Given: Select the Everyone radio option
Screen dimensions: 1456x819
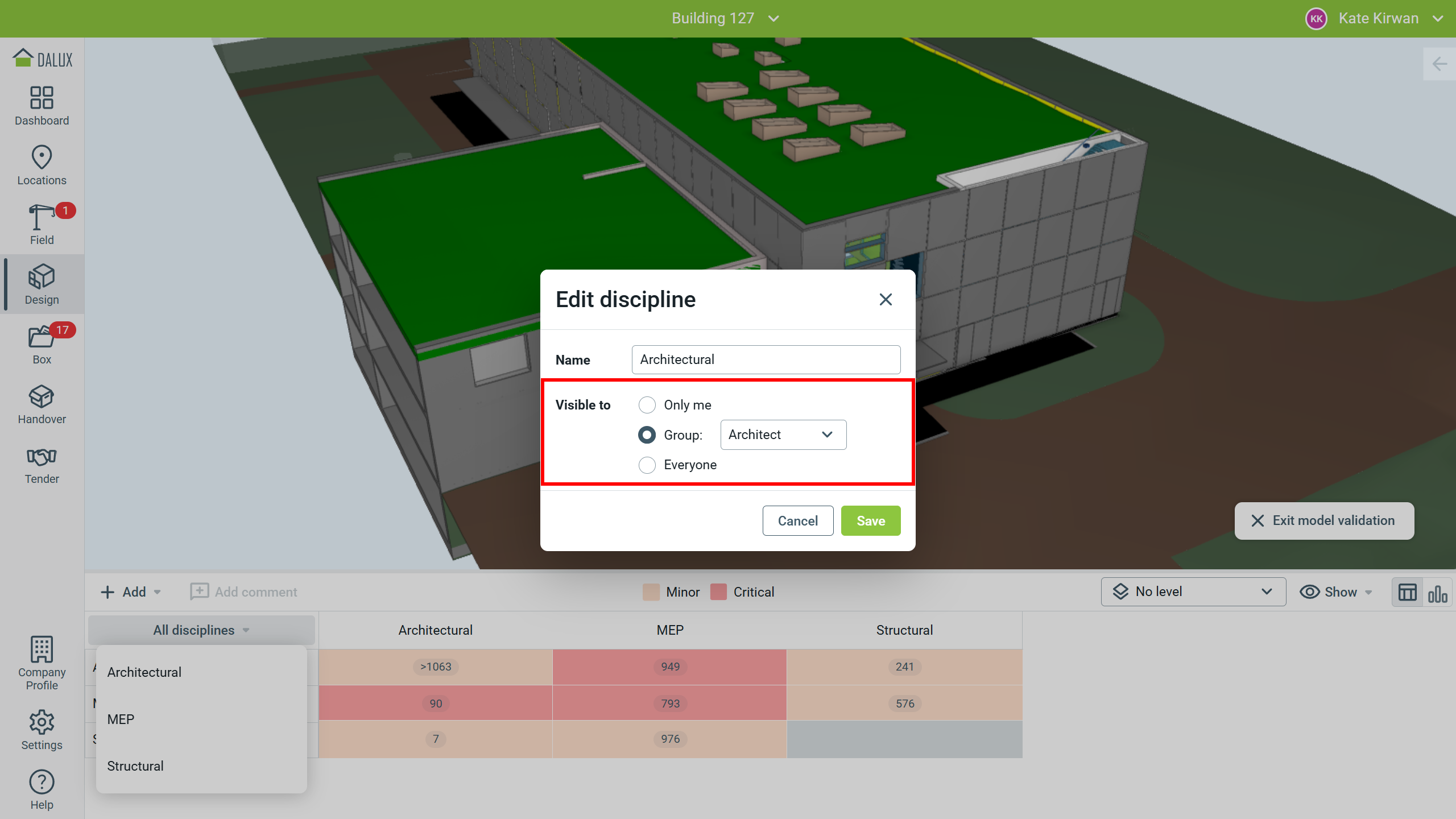Looking at the screenshot, I should pyautogui.click(x=647, y=465).
